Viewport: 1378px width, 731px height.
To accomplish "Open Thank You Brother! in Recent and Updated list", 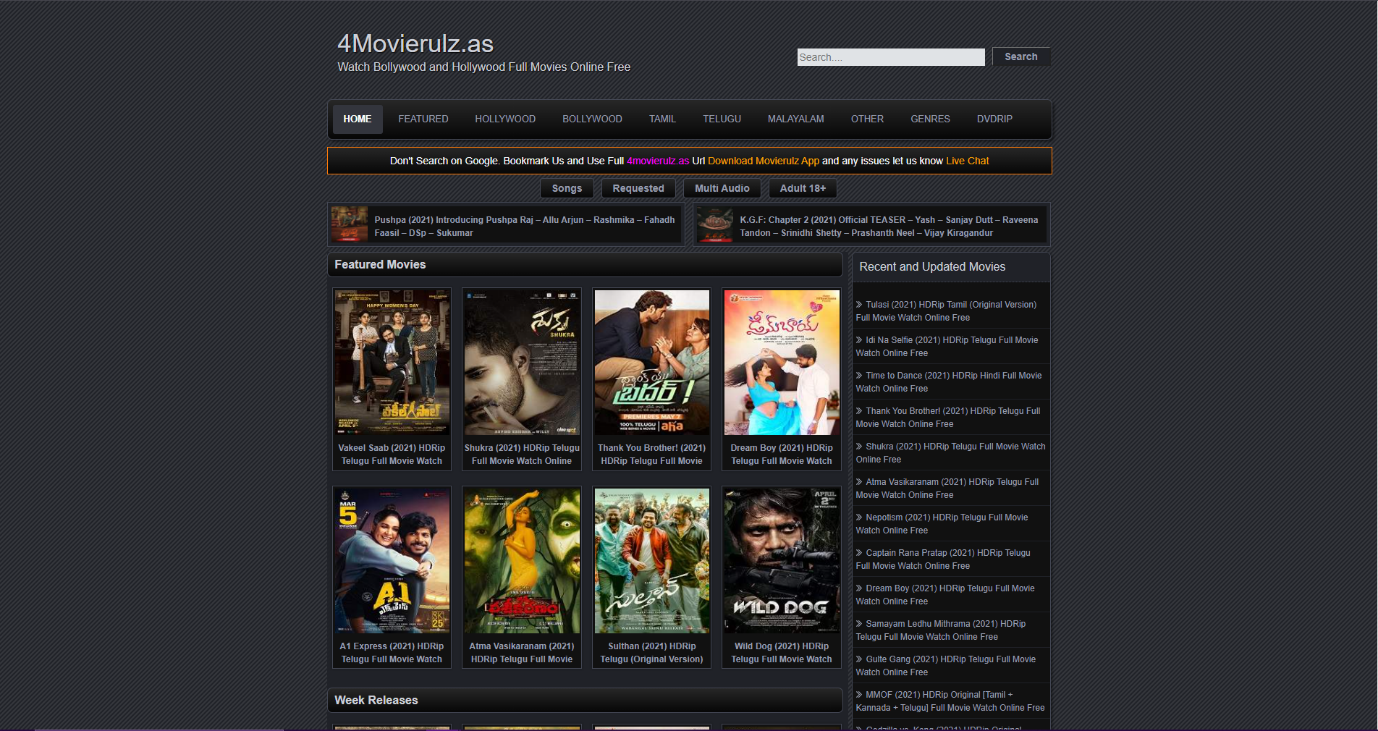I will pyautogui.click(x=948, y=417).
